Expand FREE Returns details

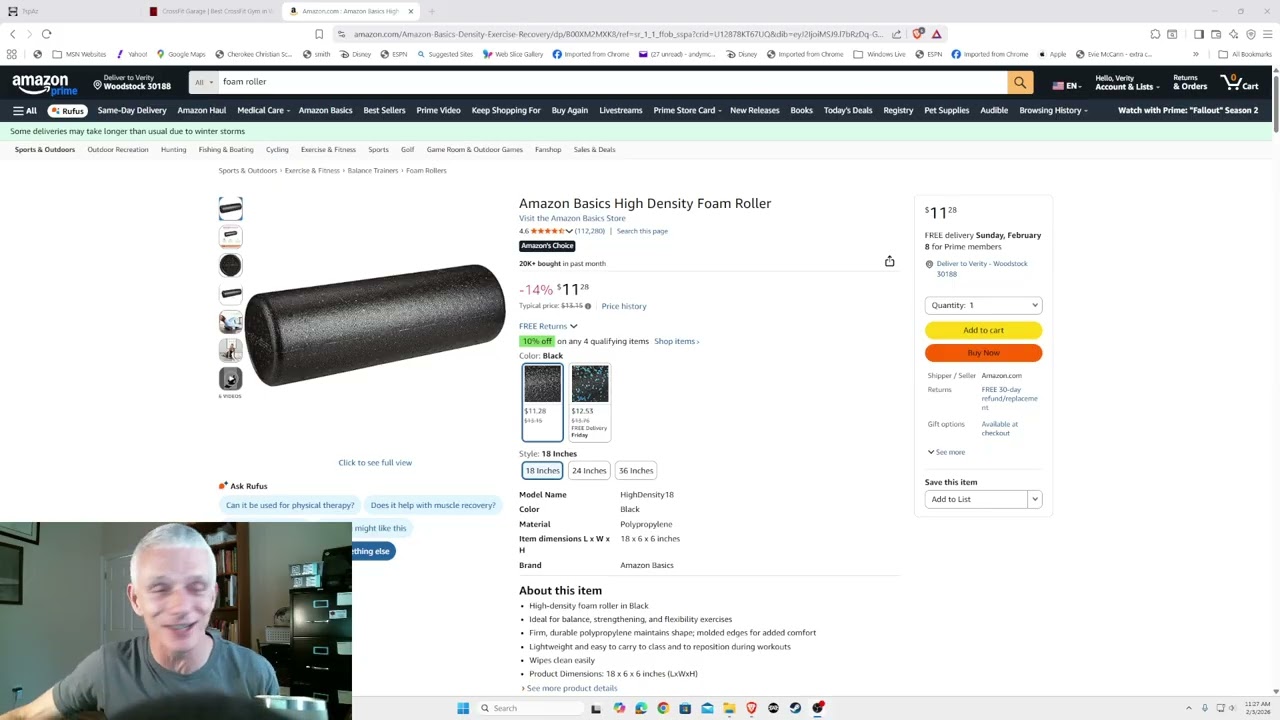[548, 326]
